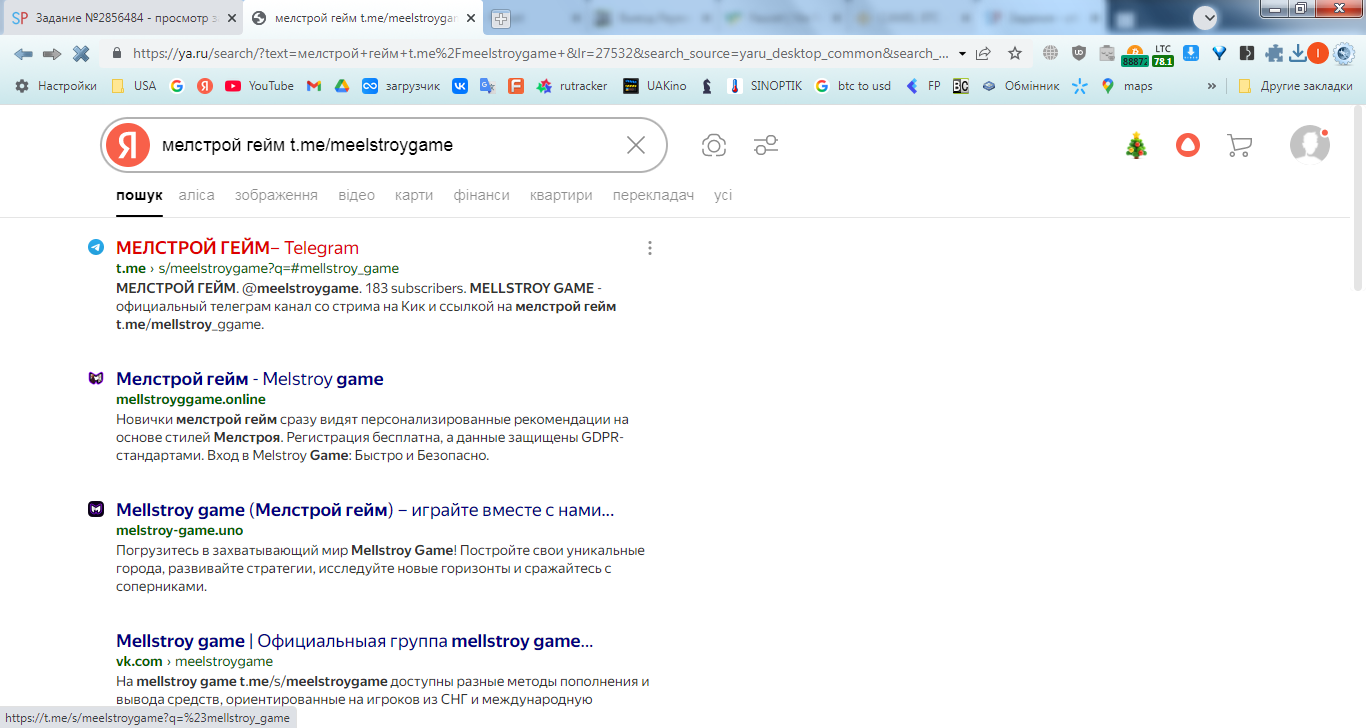Open the SINOPTIK weather bookmark

[x=764, y=86]
